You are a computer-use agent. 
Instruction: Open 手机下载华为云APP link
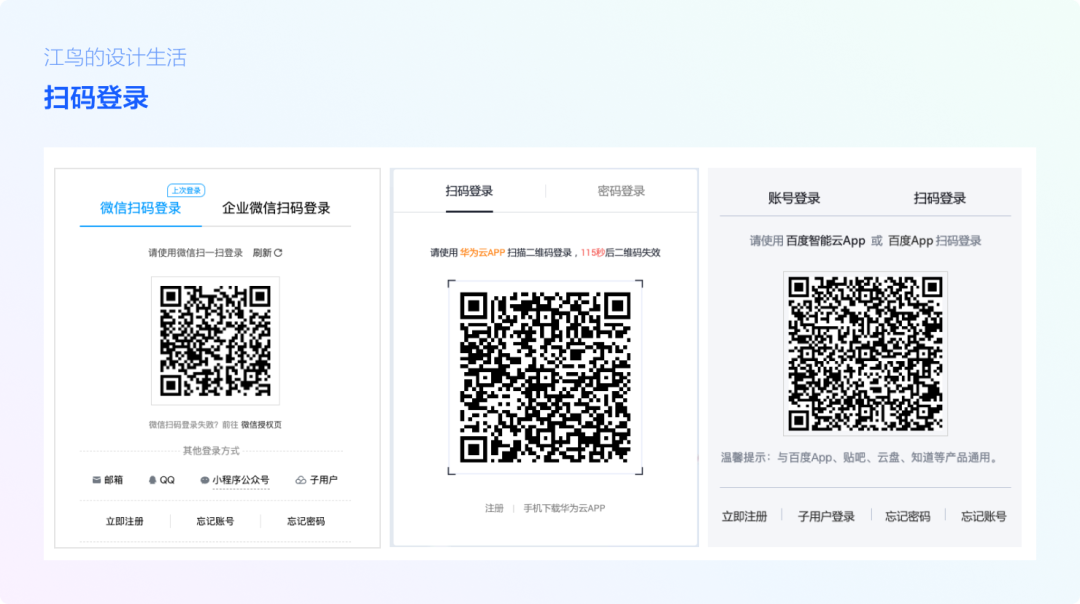[564, 508]
